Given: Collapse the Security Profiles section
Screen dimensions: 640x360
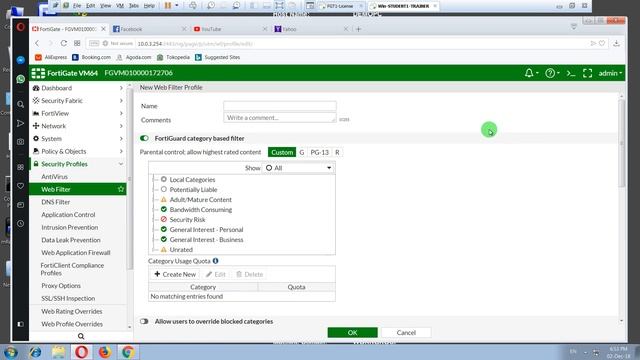Looking at the screenshot, I should [121, 164].
